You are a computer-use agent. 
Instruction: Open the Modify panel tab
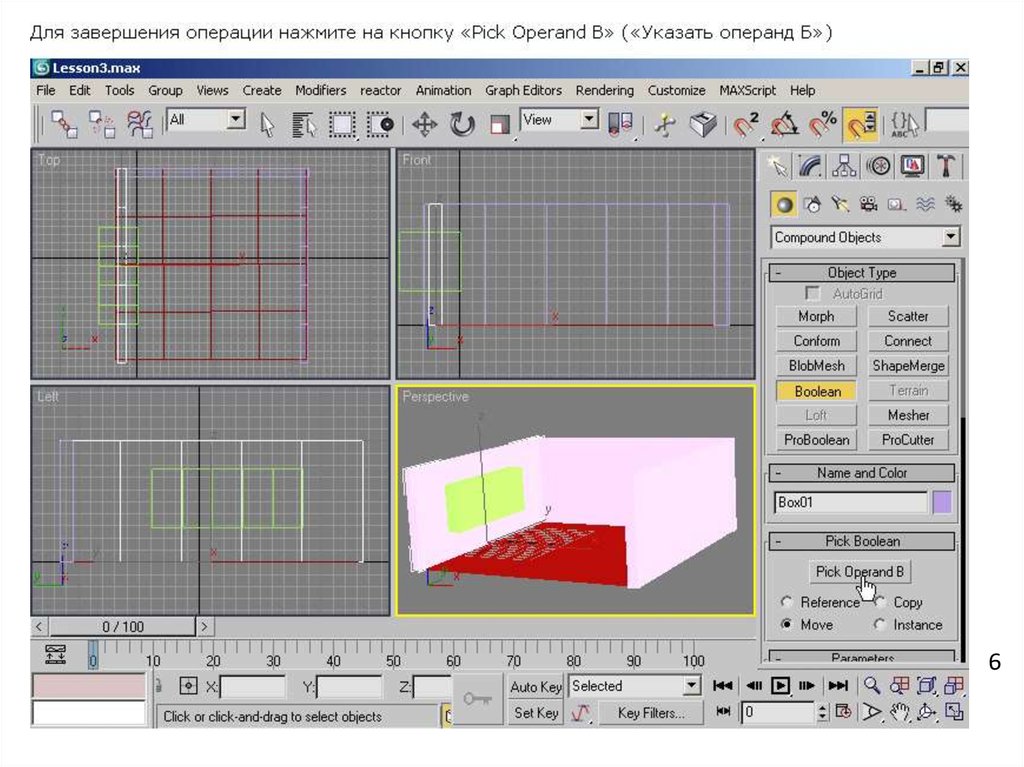point(811,166)
